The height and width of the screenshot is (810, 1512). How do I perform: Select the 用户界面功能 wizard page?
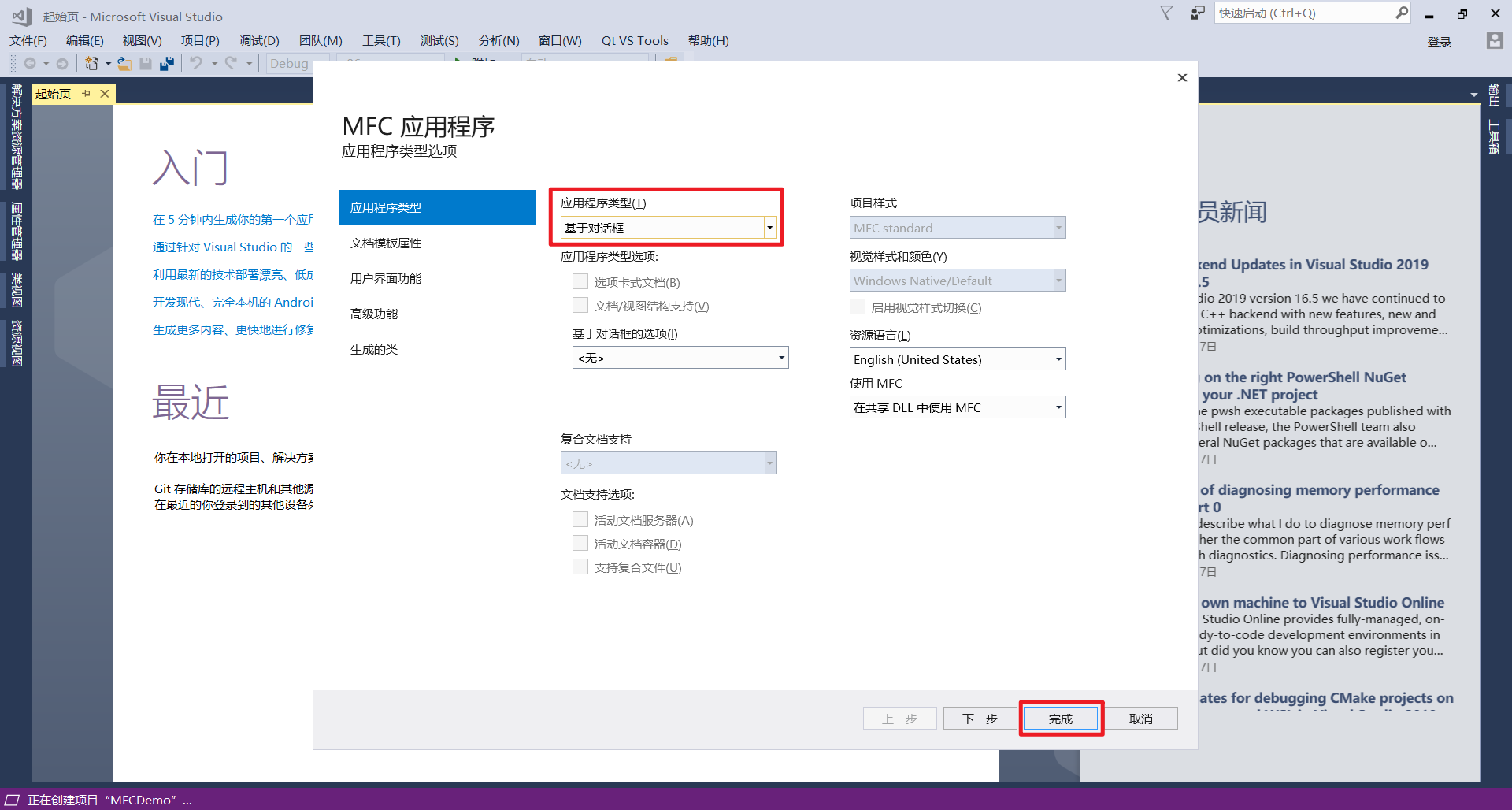coord(437,279)
